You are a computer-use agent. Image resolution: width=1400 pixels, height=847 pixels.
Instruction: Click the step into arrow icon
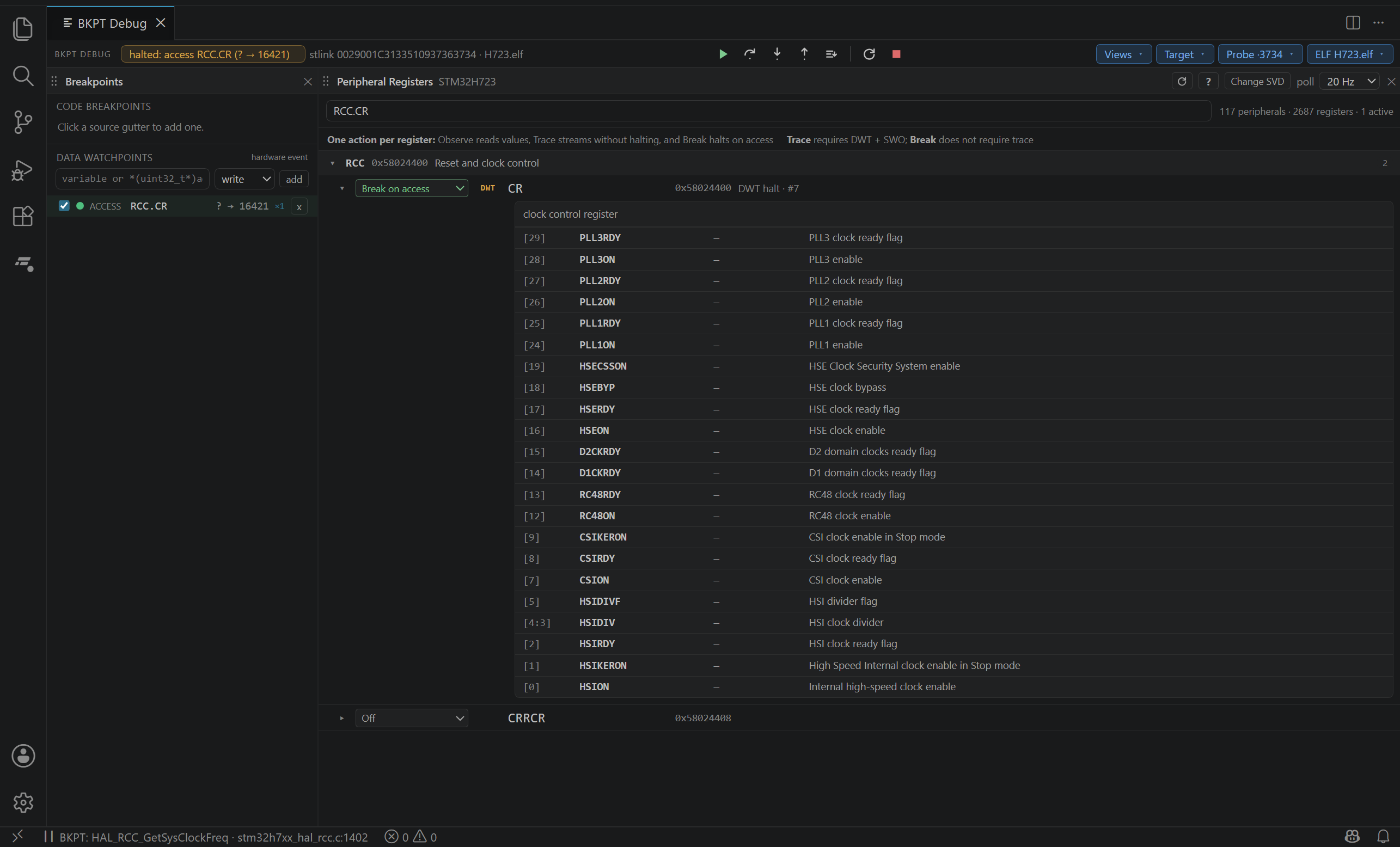coord(777,54)
